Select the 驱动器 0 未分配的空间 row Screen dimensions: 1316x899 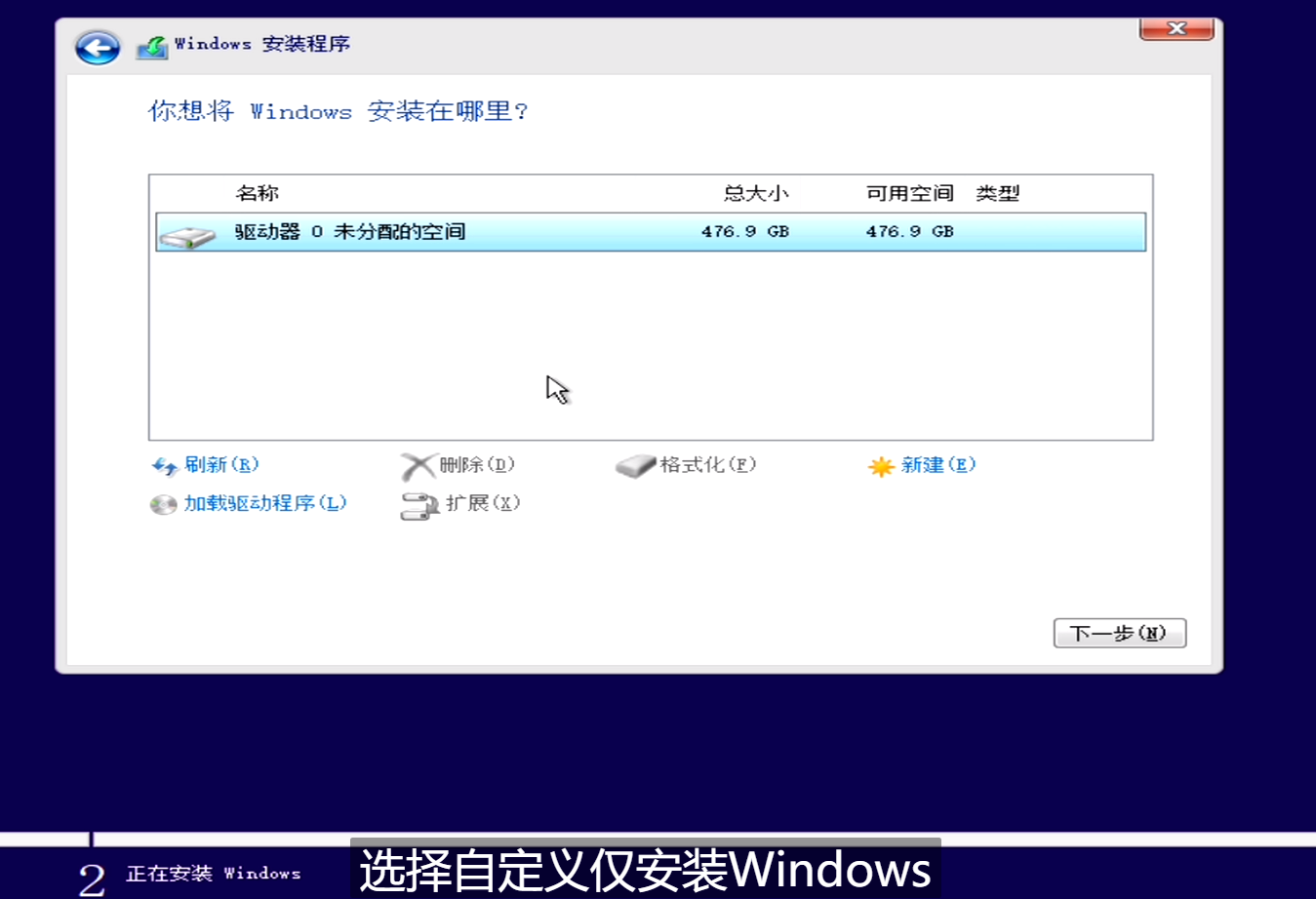point(439,232)
